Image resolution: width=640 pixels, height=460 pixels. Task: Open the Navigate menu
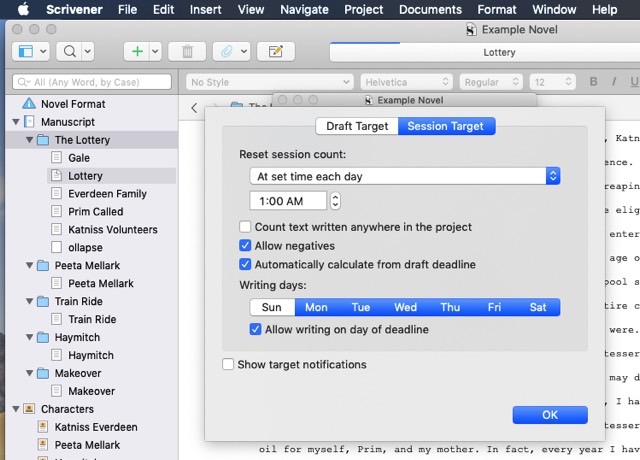pos(304,9)
